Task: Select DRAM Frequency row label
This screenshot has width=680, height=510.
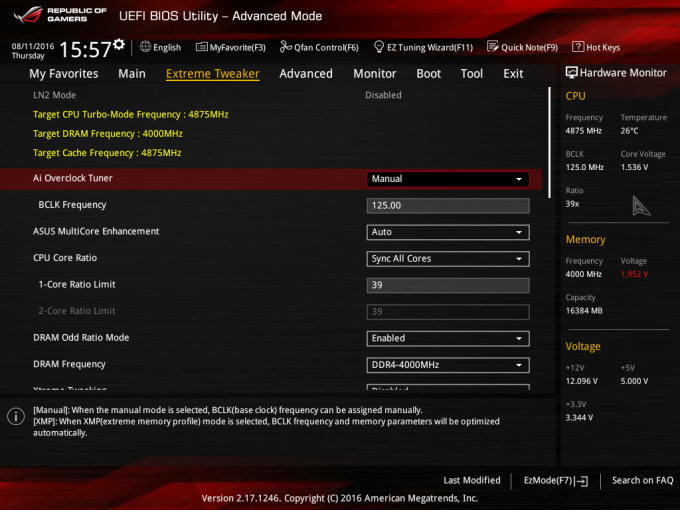Action: click(x=69, y=364)
